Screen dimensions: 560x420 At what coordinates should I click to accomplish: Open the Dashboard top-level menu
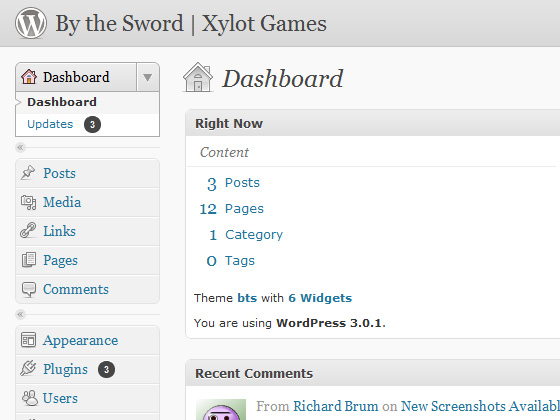point(76,77)
